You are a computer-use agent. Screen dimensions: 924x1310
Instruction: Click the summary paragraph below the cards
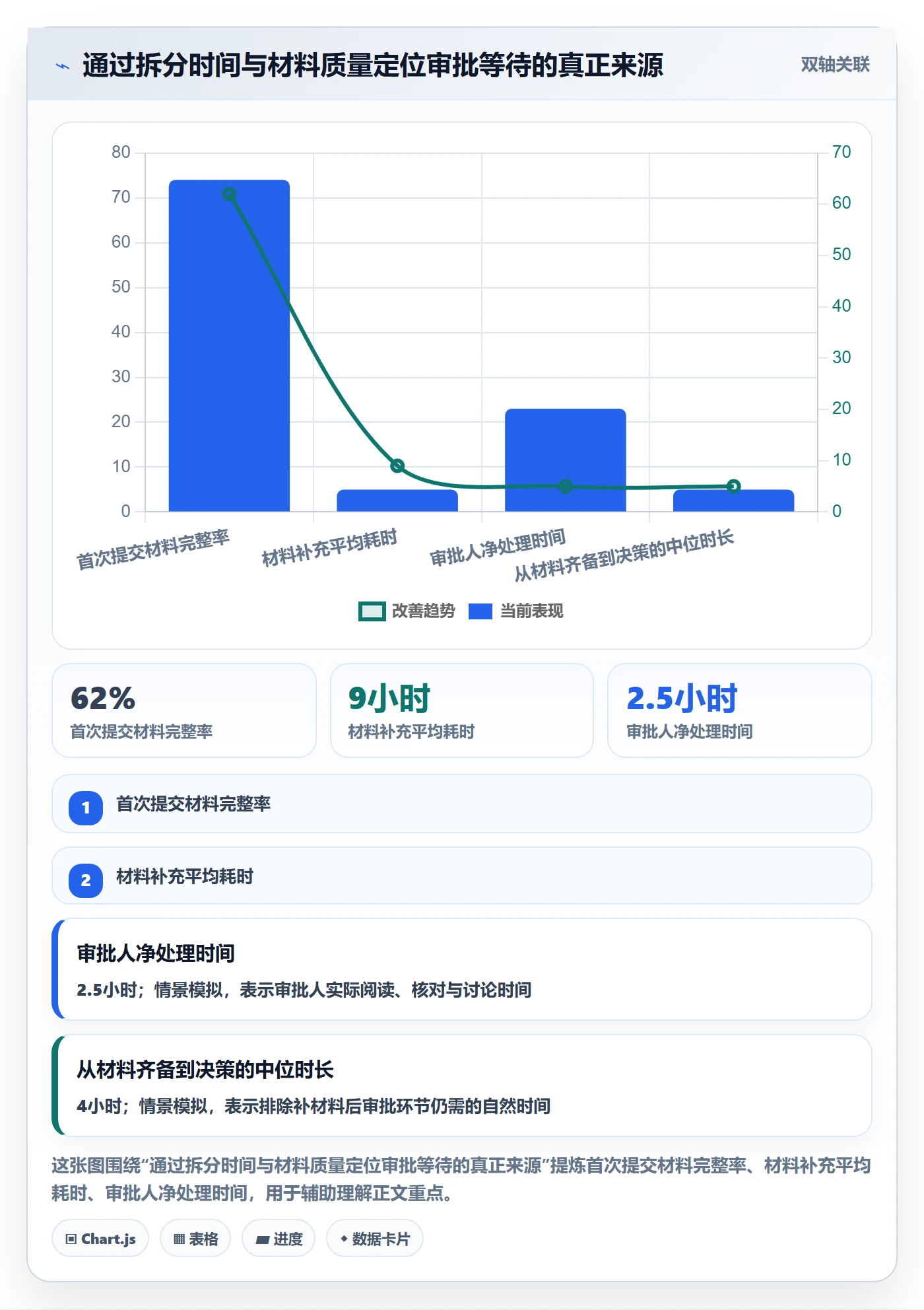[x=461, y=1179]
